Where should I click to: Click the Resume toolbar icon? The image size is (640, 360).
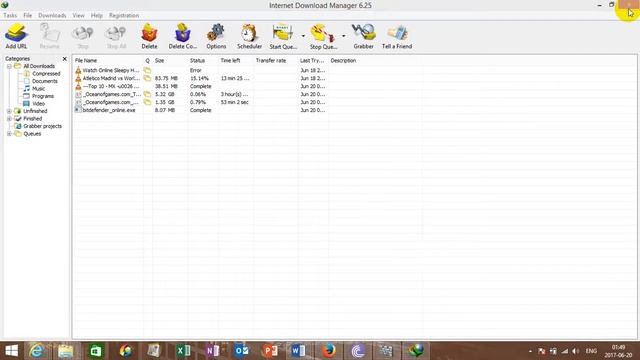pos(50,36)
